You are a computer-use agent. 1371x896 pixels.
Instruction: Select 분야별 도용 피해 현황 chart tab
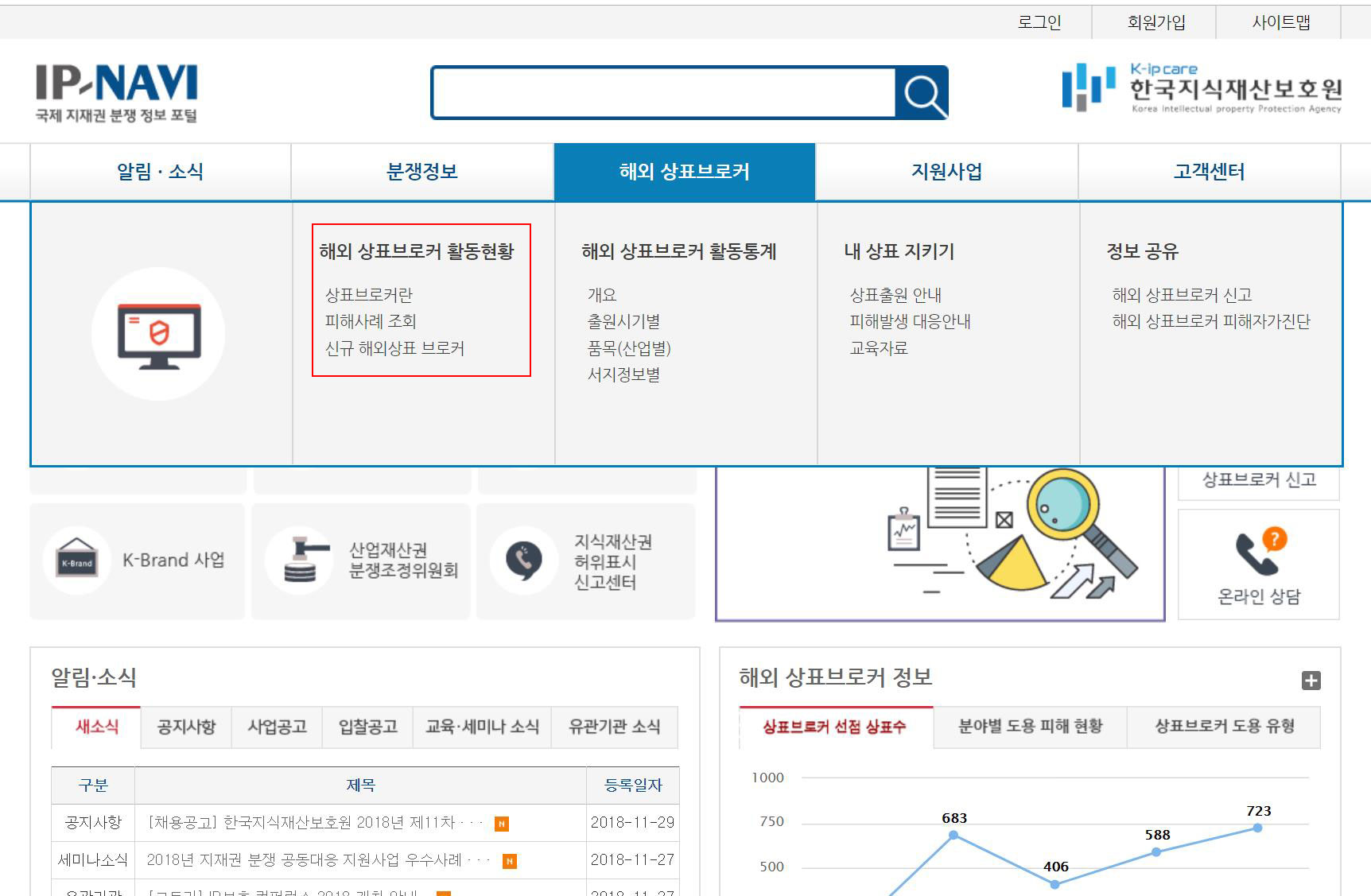point(1031,727)
